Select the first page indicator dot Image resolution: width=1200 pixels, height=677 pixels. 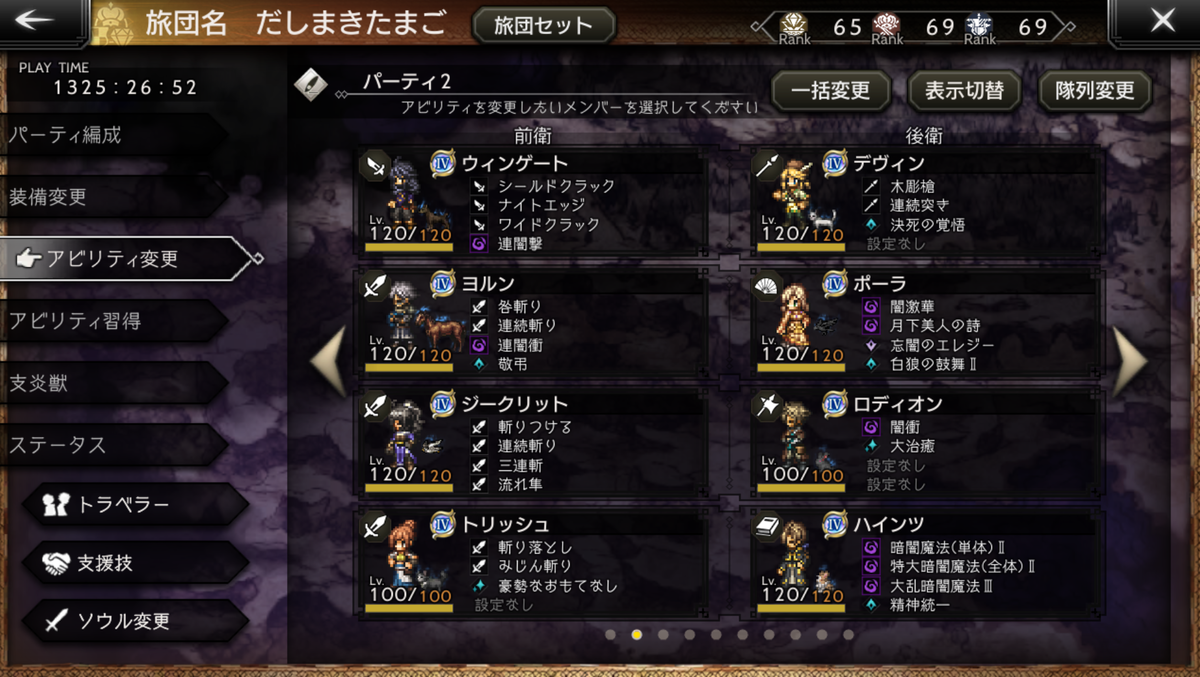(609, 634)
